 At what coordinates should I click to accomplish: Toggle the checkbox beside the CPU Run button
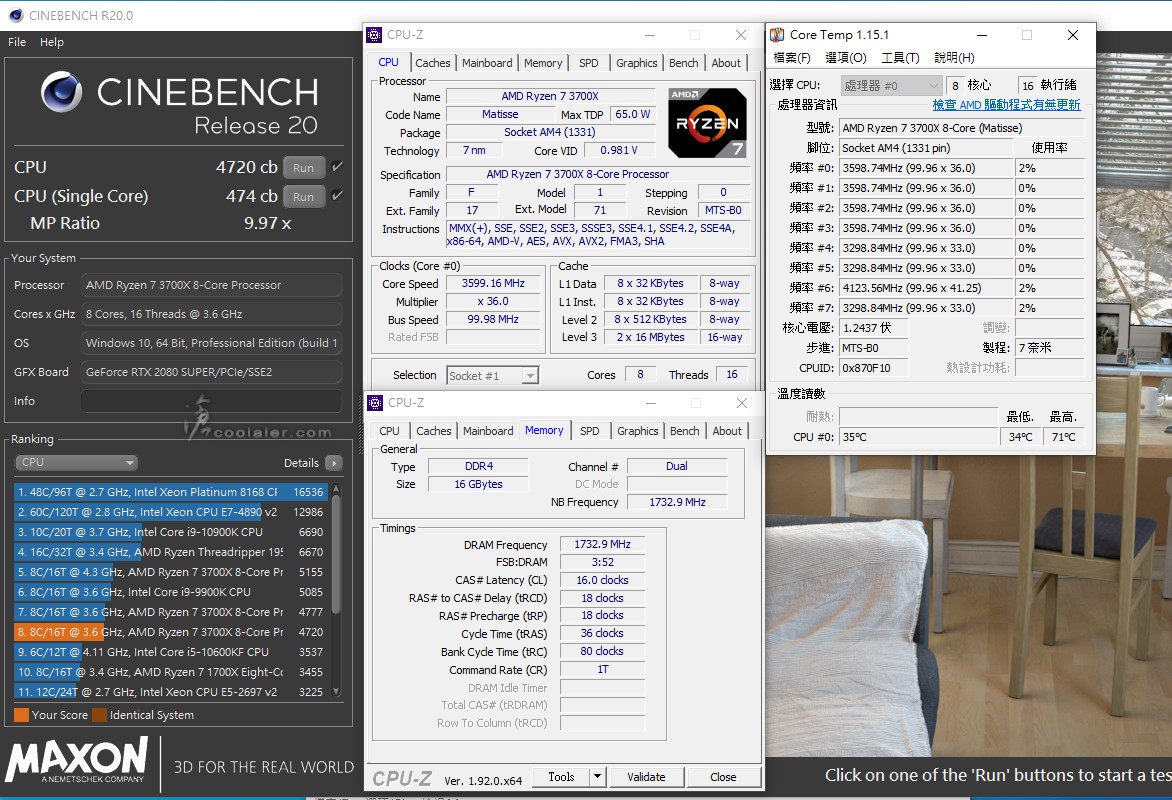click(337, 167)
